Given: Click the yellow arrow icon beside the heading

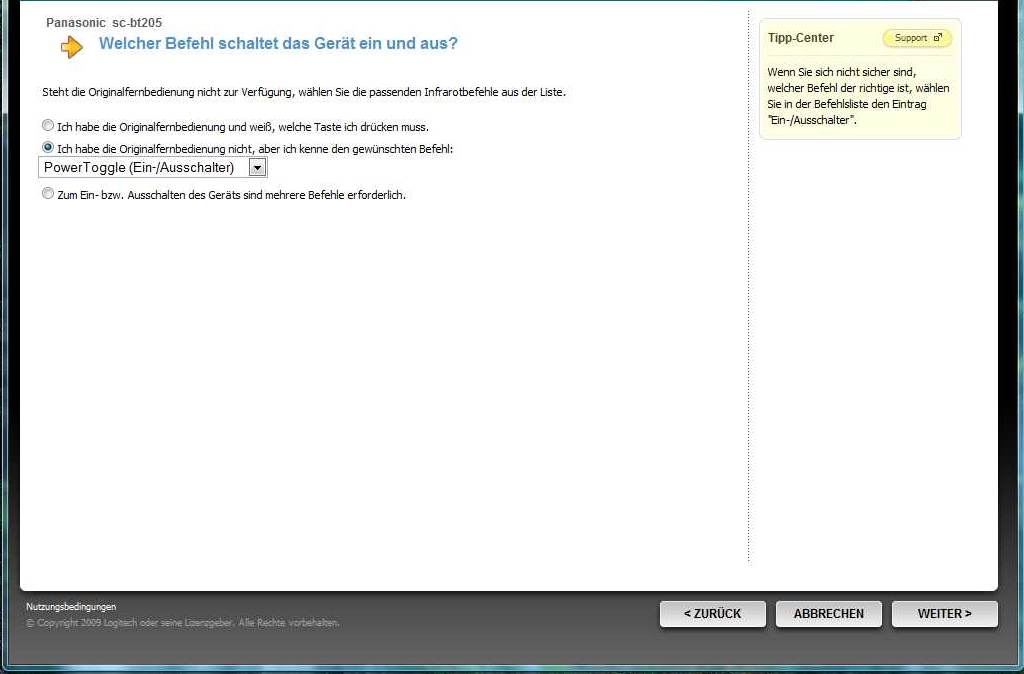Looking at the screenshot, I should click(x=72, y=46).
